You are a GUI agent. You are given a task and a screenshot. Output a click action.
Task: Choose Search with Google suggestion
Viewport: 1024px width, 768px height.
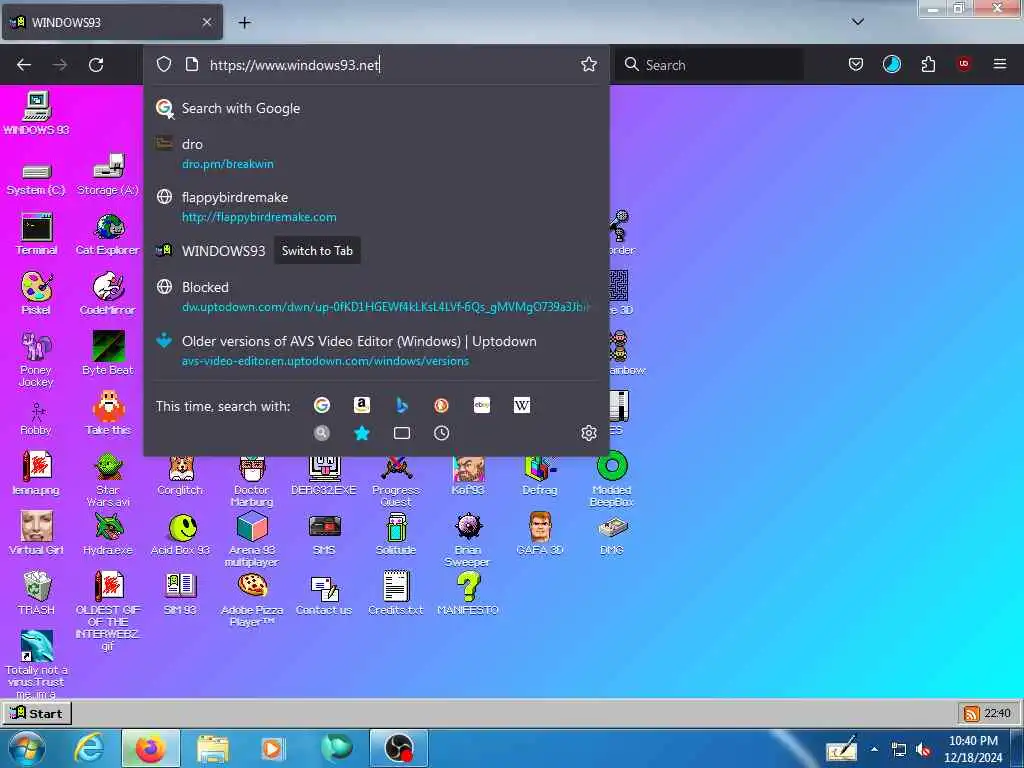point(377,108)
